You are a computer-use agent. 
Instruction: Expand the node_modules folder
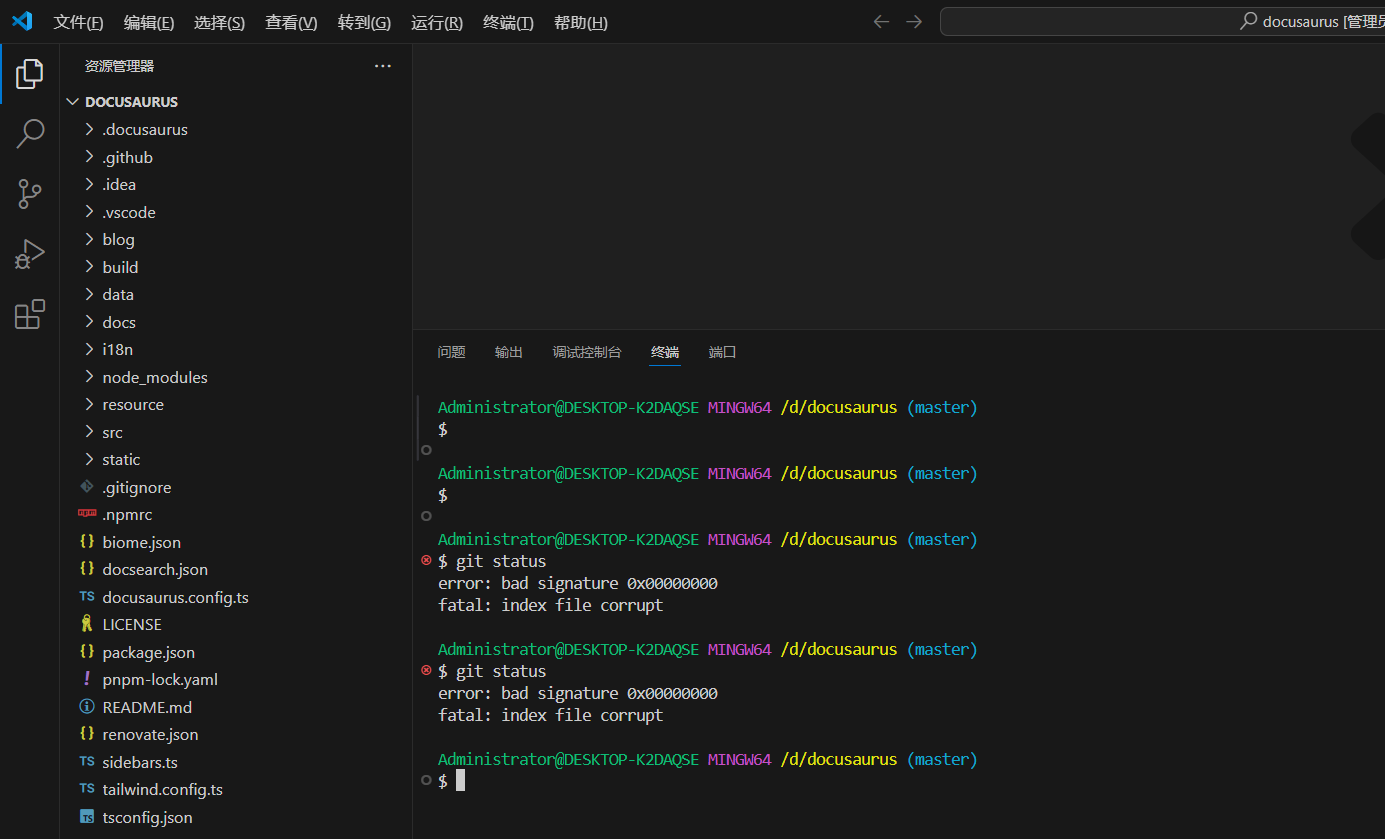(x=89, y=377)
